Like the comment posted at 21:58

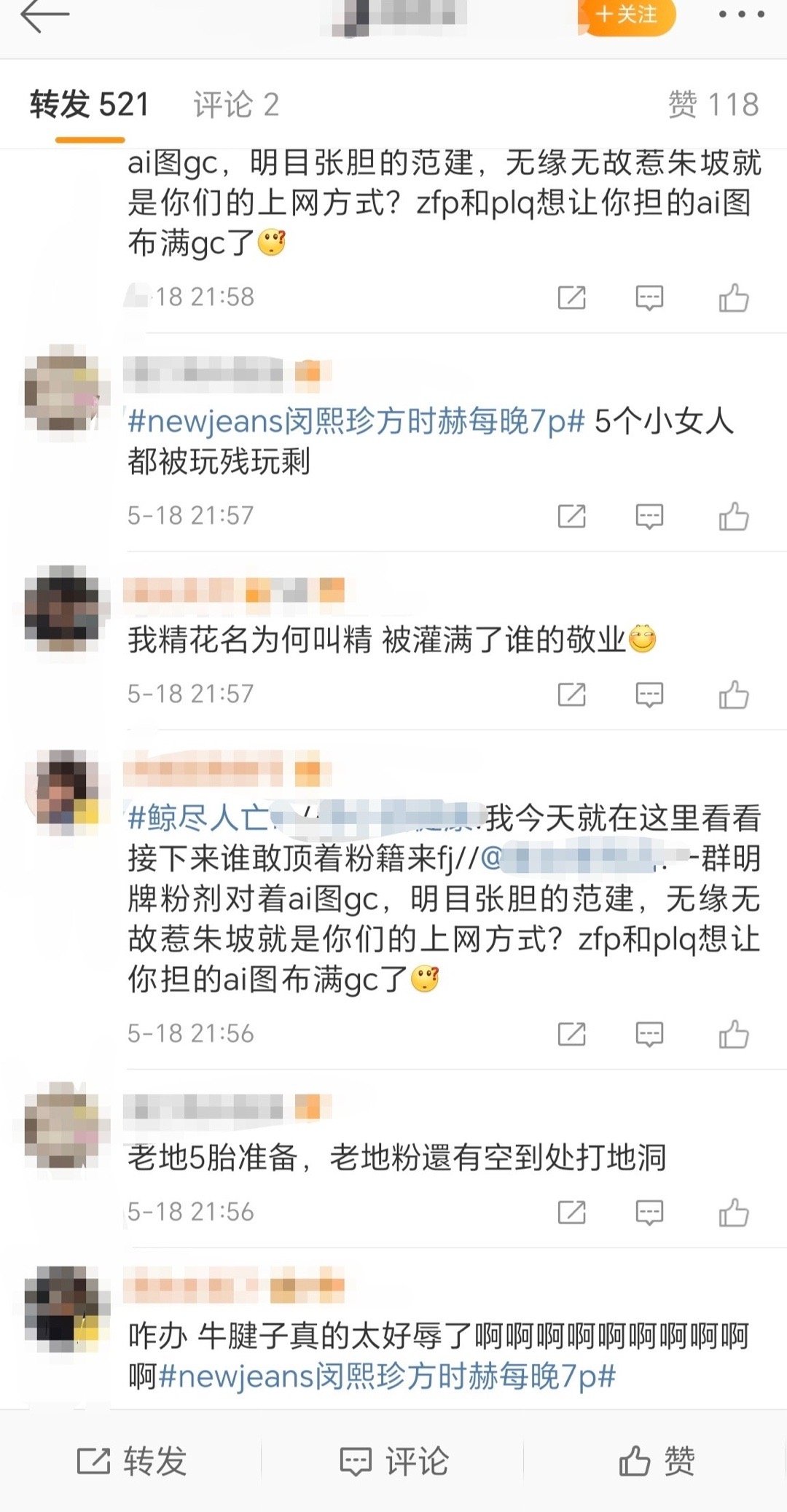[733, 297]
